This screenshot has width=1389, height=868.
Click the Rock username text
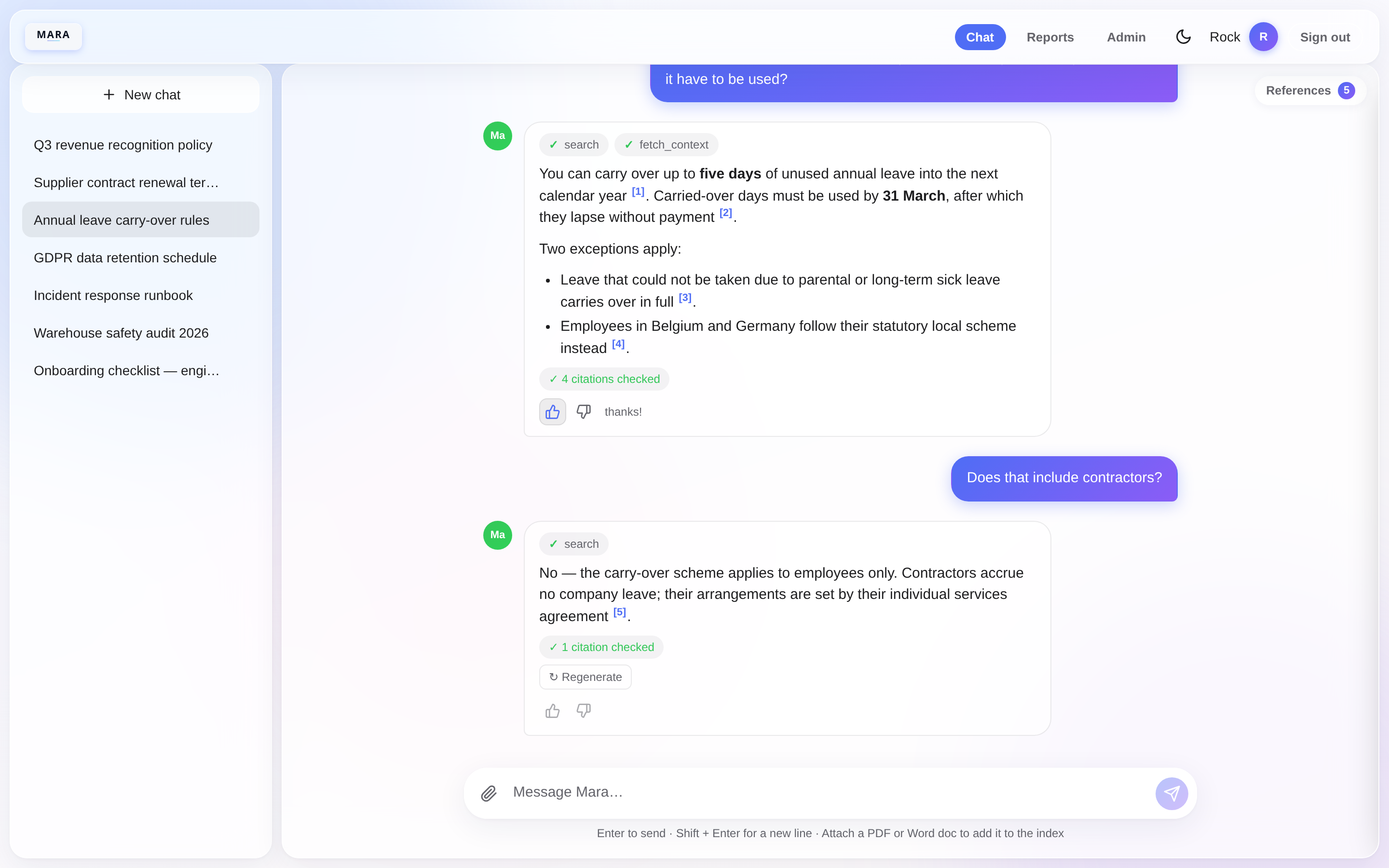tap(1224, 37)
